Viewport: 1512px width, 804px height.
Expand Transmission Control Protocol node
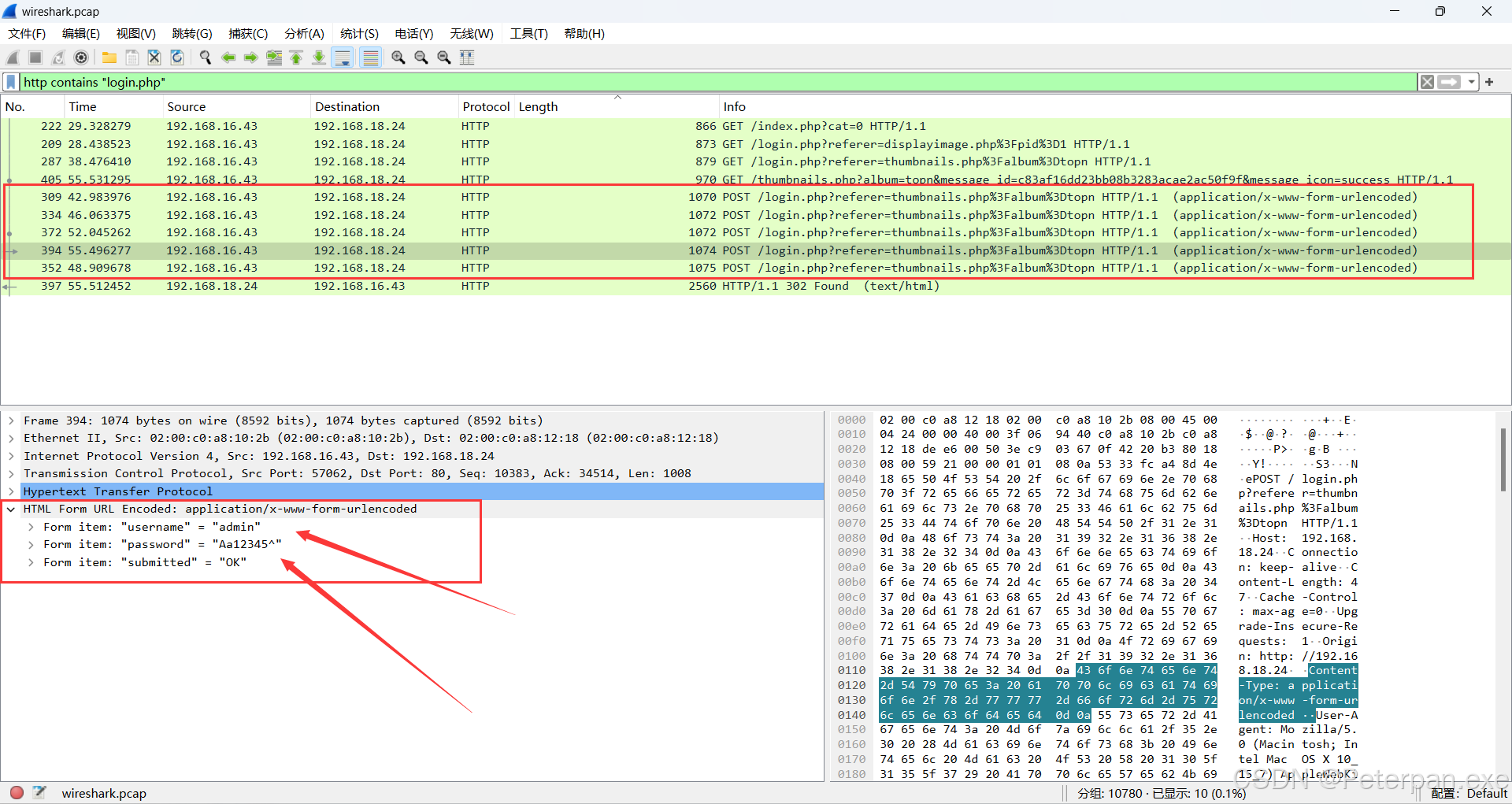11,473
